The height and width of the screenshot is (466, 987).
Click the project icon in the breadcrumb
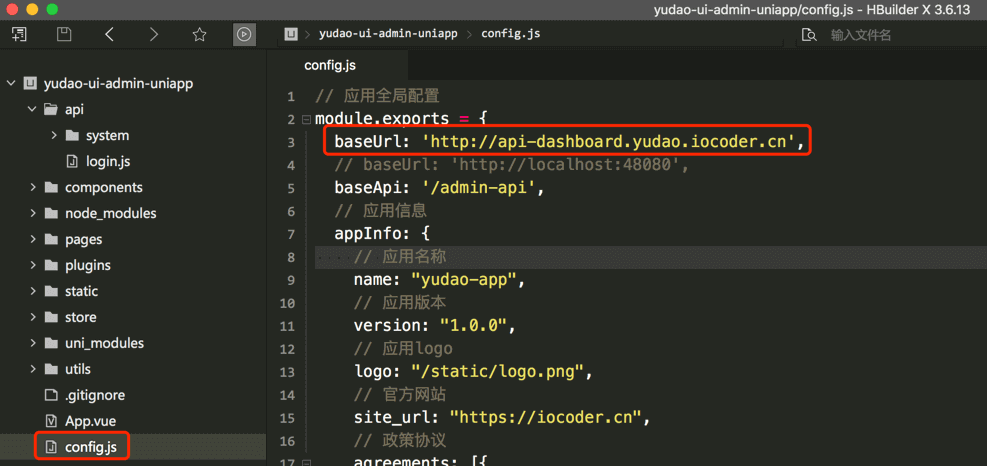tap(291, 34)
